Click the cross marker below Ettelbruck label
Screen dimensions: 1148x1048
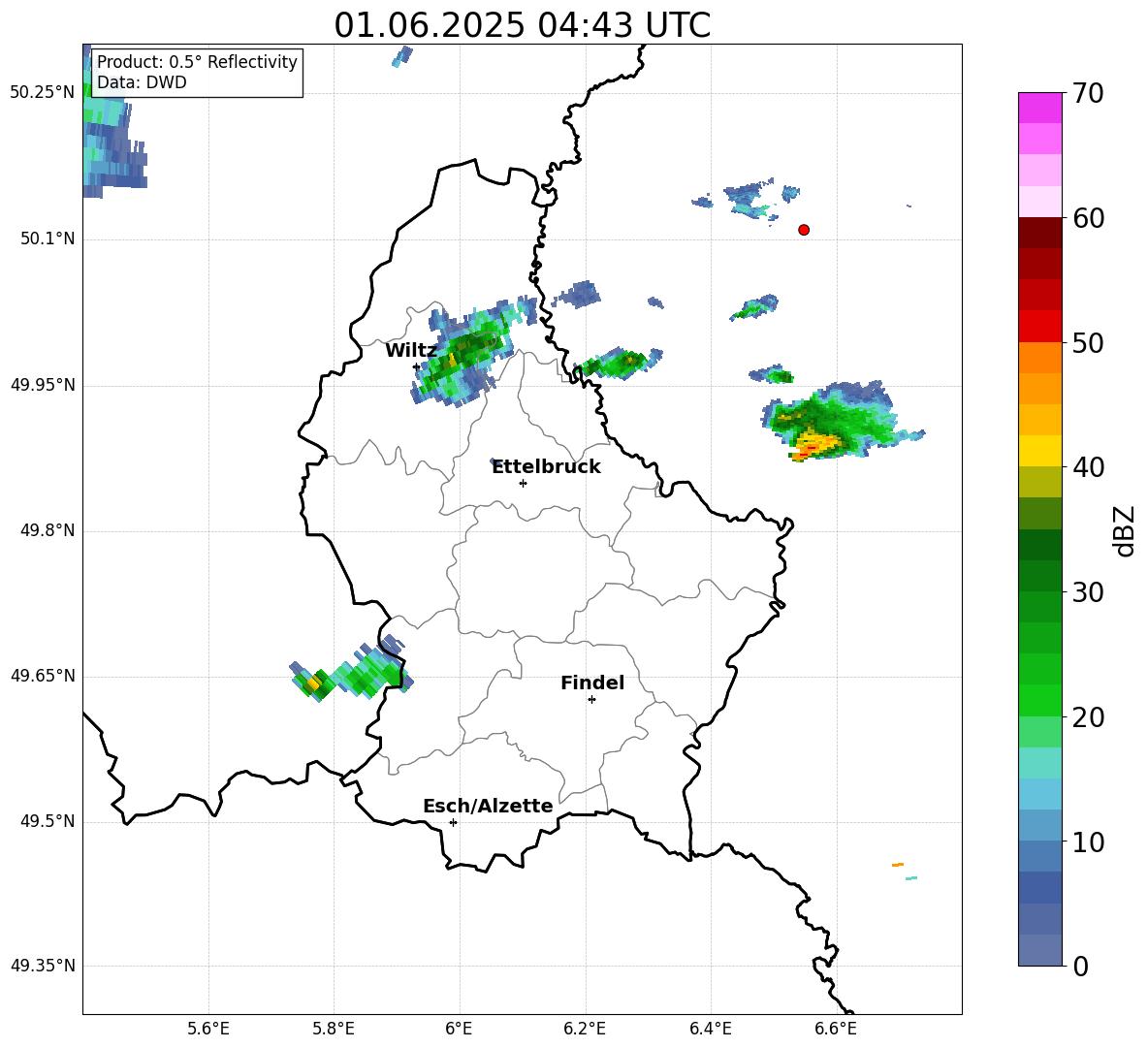tap(523, 483)
